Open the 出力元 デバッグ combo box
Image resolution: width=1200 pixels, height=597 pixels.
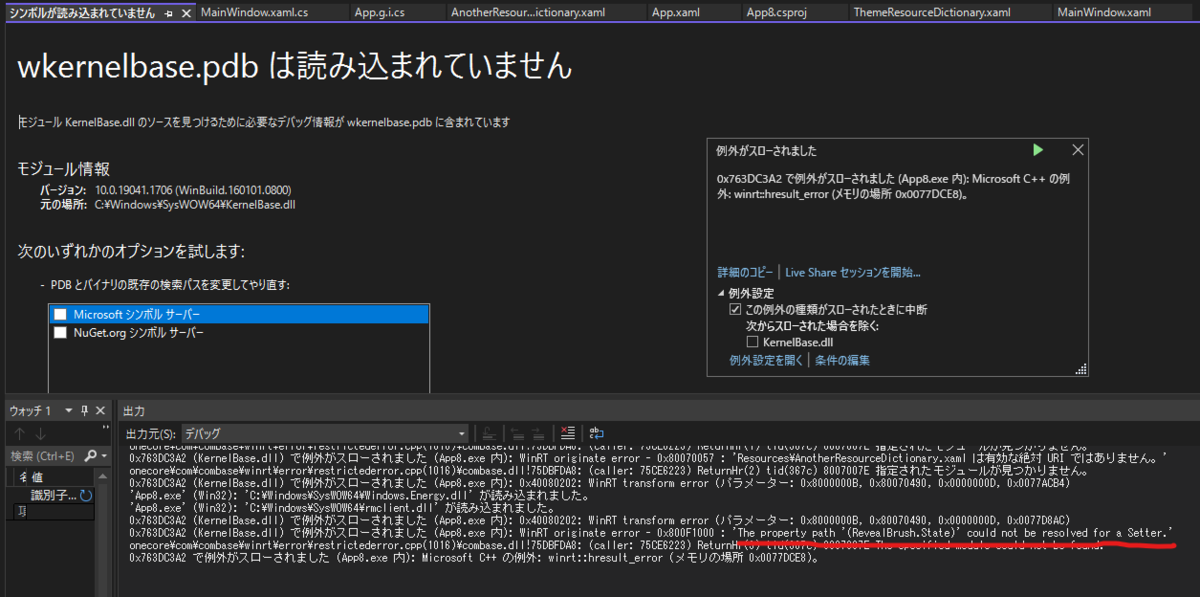tap(324, 433)
